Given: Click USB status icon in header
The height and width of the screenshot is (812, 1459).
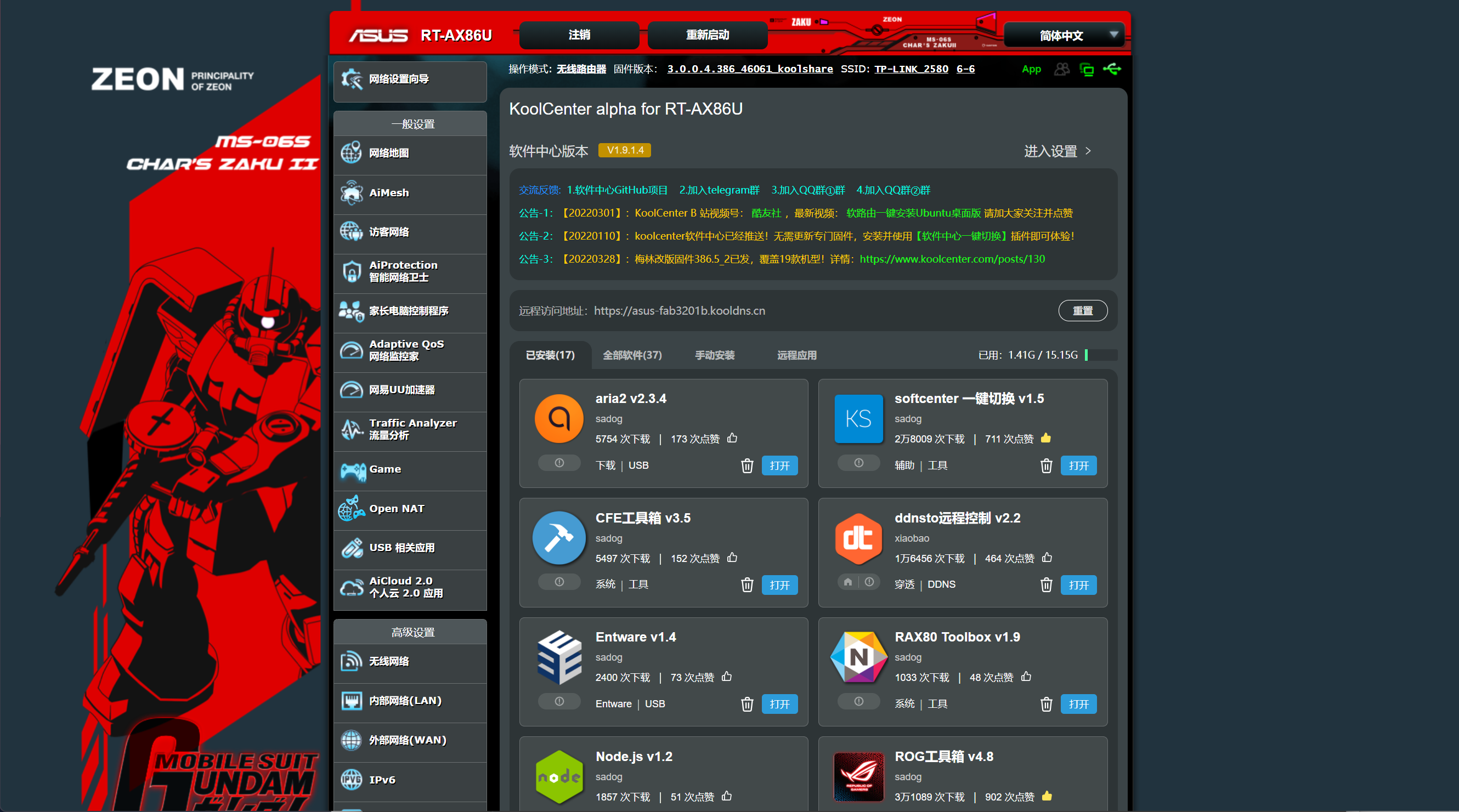Looking at the screenshot, I should 1112,69.
